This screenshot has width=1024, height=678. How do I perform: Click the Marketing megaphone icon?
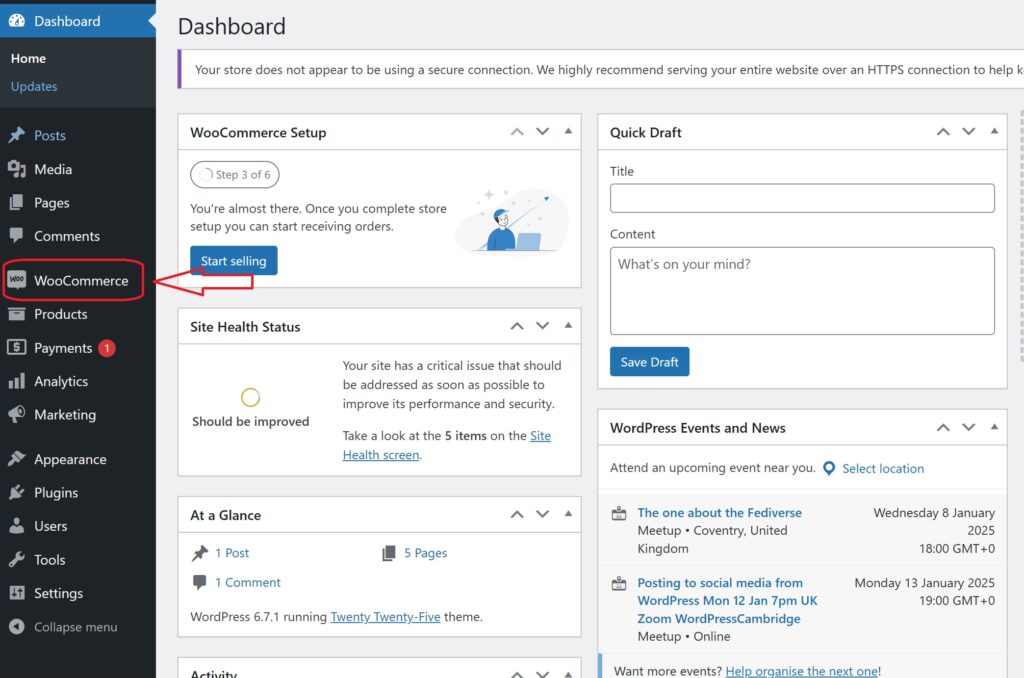tap(17, 414)
